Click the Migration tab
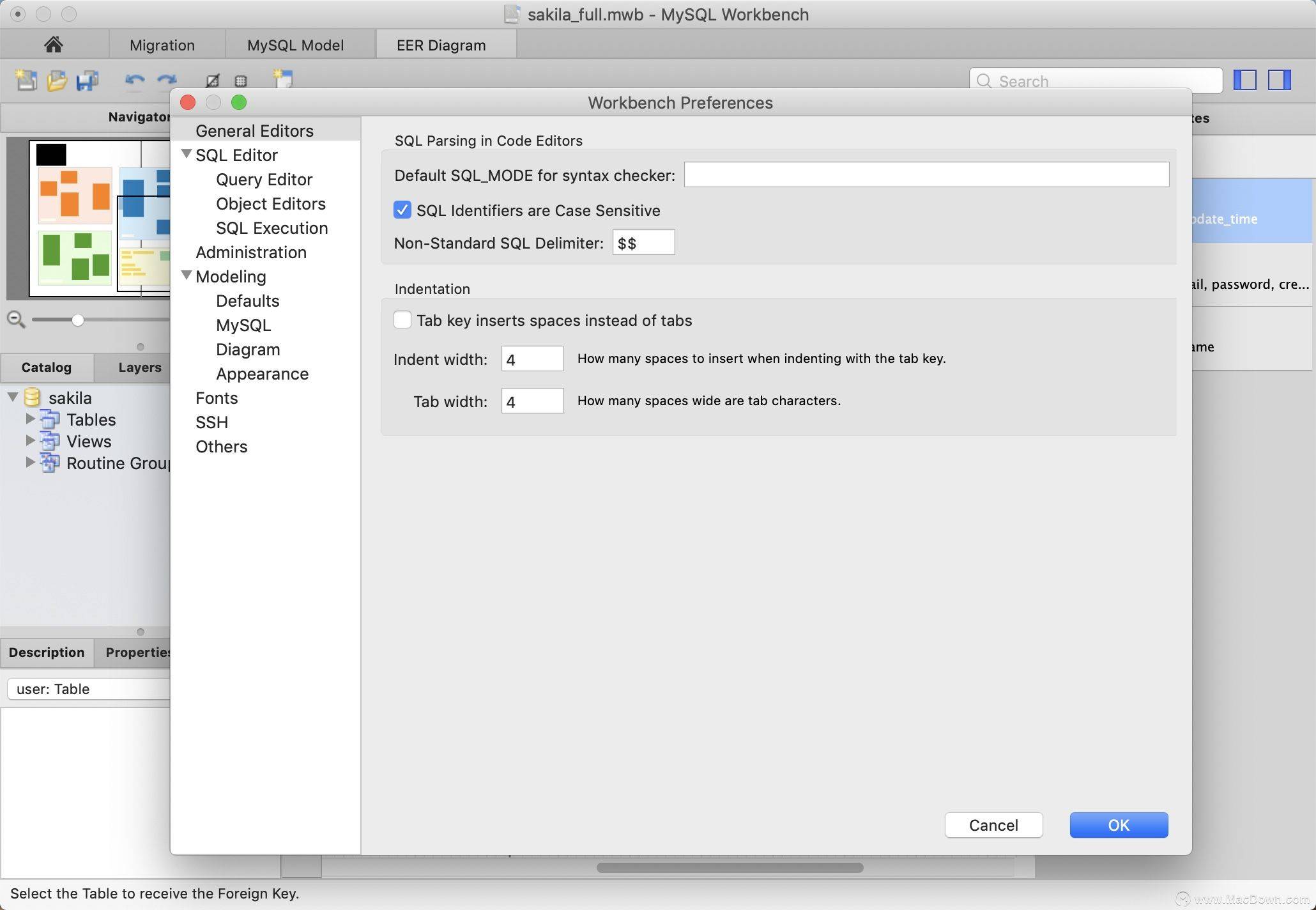 click(162, 44)
